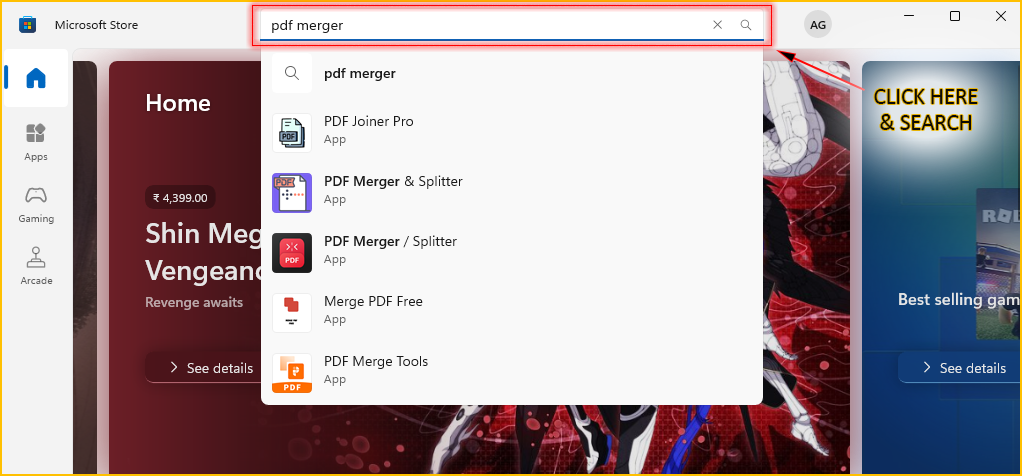Choose PDF Merger / Splitter suggestion
Image resolution: width=1022 pixels, height=476 pixels.
pos(390,242)
